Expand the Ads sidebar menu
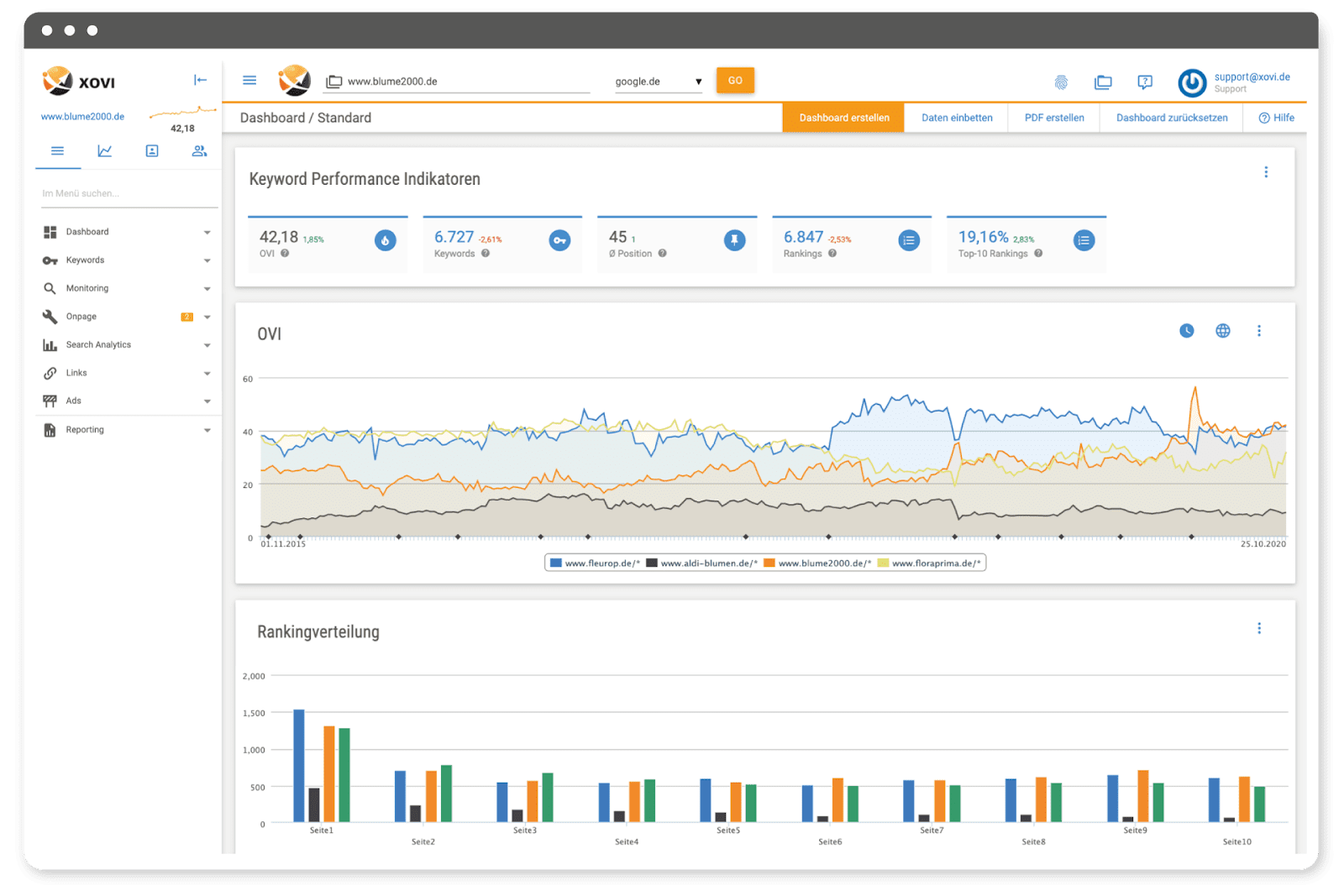Image resolution: width=1344 pixels, height=896 pixels. [127, 401]
